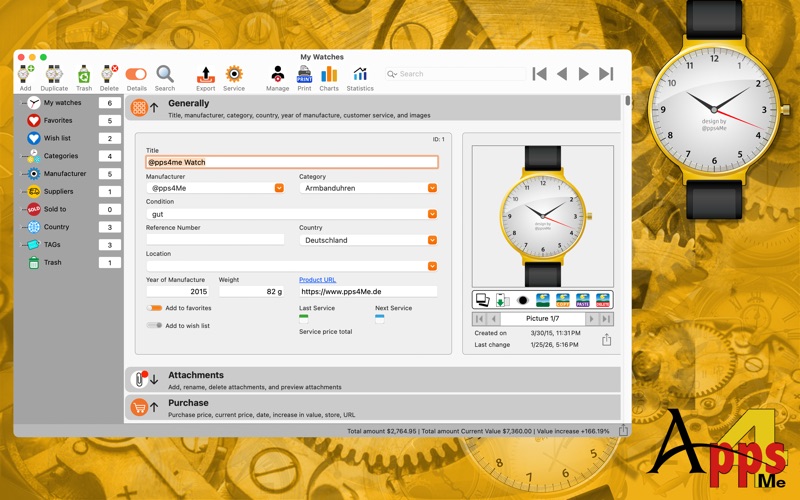The width and height of the screenshot is (800, 500).
Task: Open Search with the magnifying glass icon
Action: [165, 74]
